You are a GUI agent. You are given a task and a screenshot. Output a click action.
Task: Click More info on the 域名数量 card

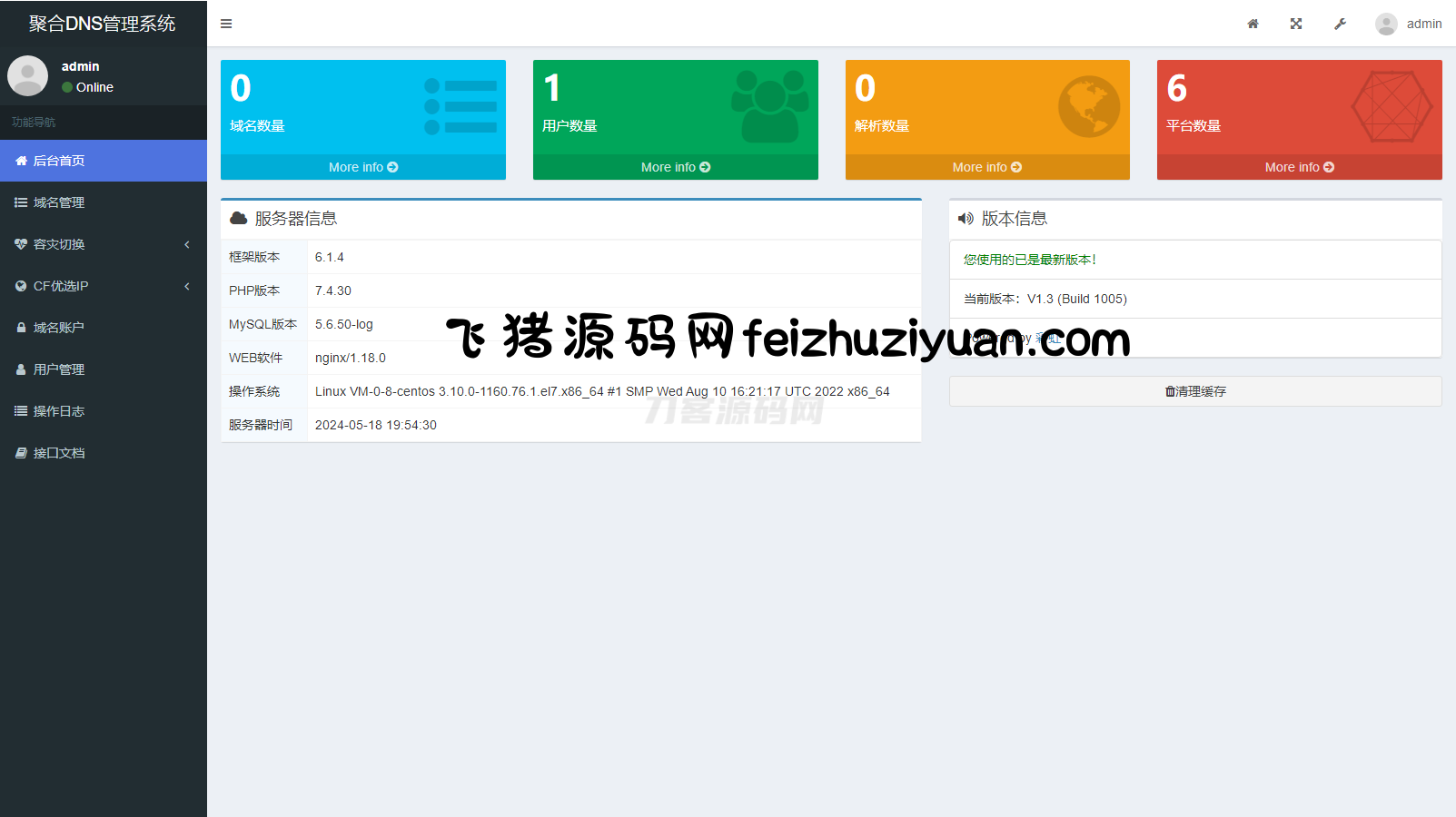pos(362,167)
